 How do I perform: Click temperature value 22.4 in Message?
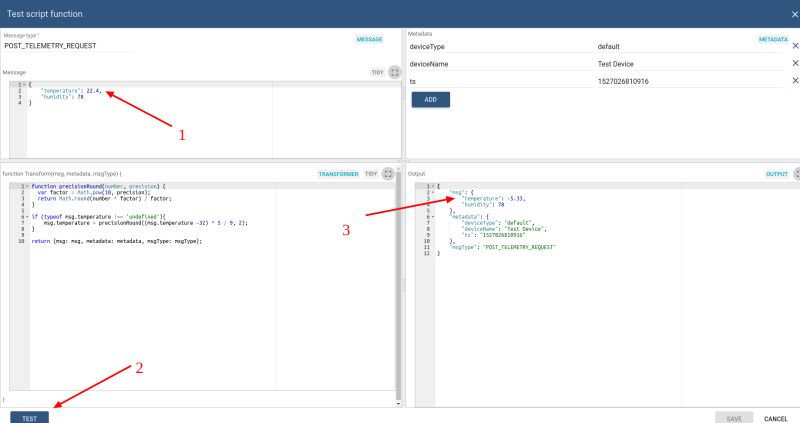[x=93, y=91]
